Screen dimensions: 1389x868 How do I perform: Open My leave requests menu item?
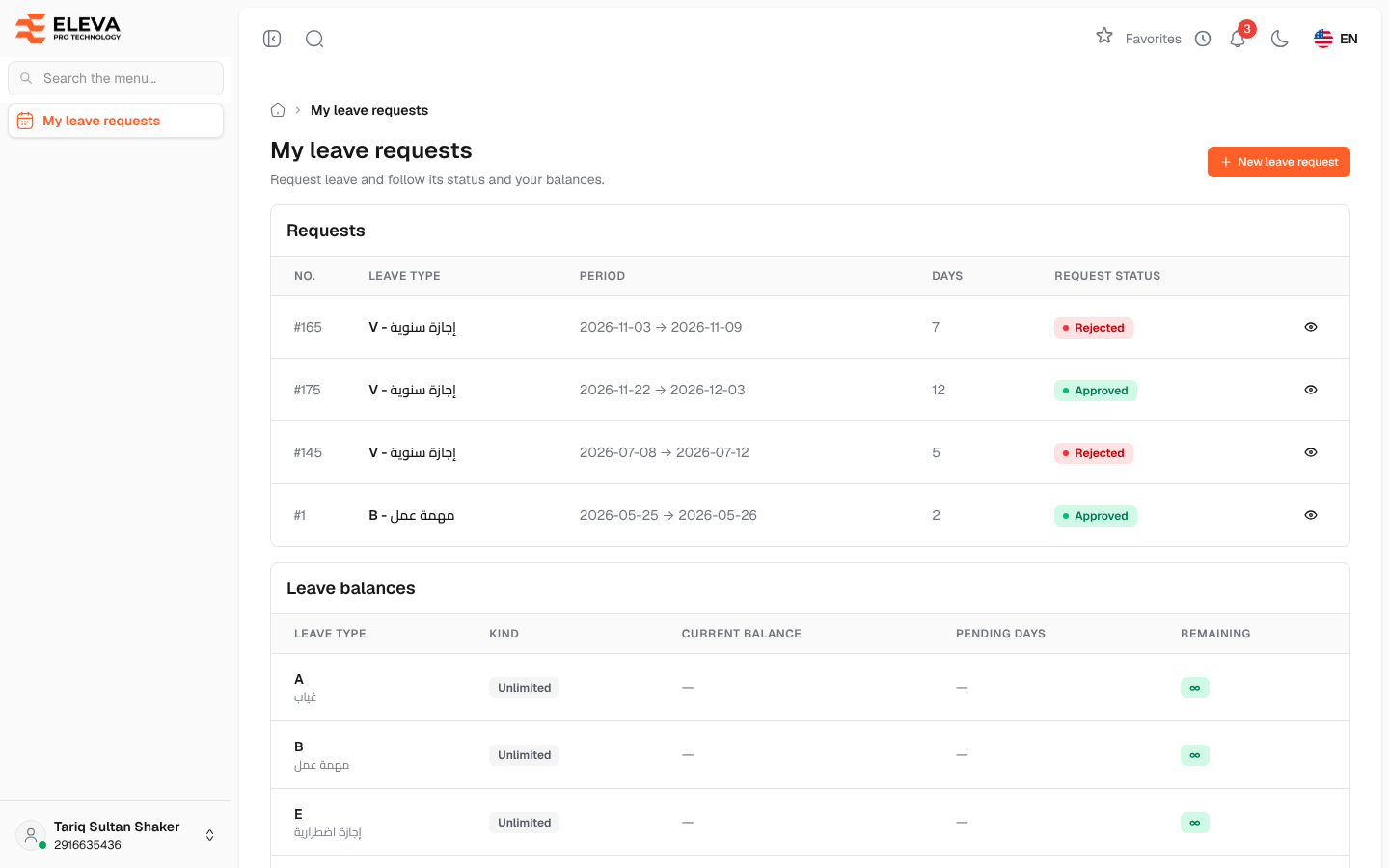[x=116, y=121]
